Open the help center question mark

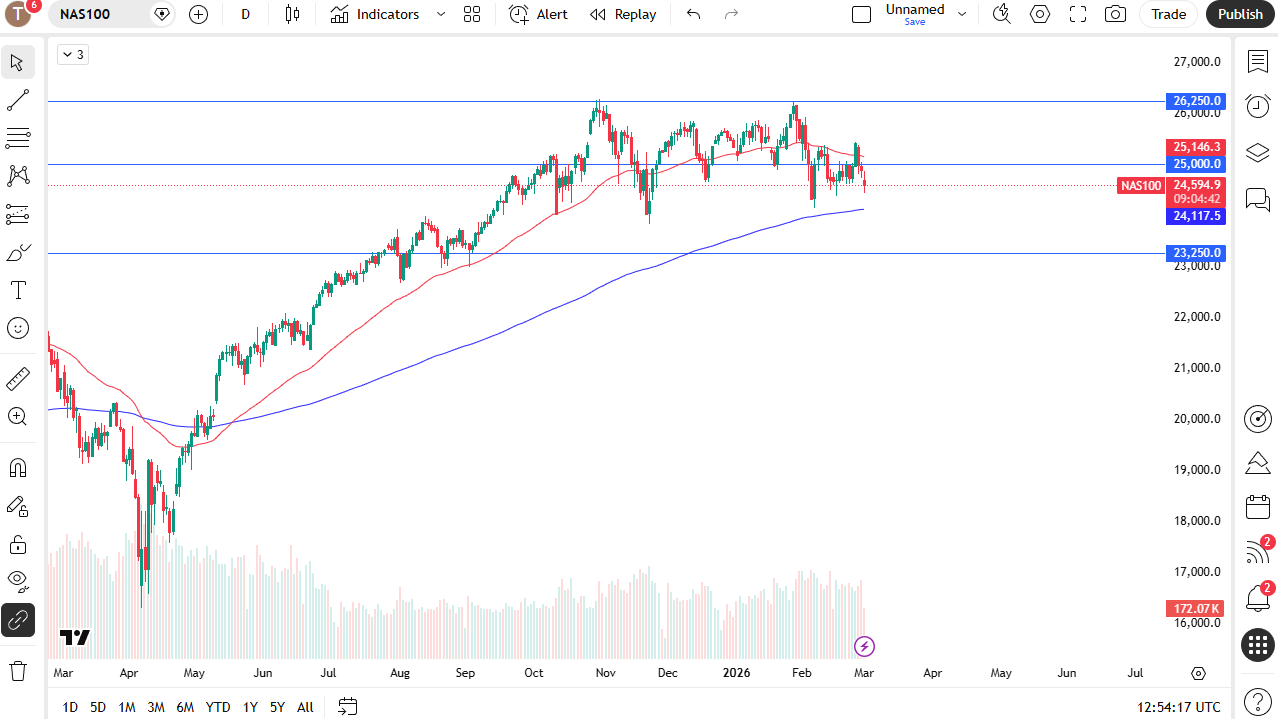[x=1257, y=702]
